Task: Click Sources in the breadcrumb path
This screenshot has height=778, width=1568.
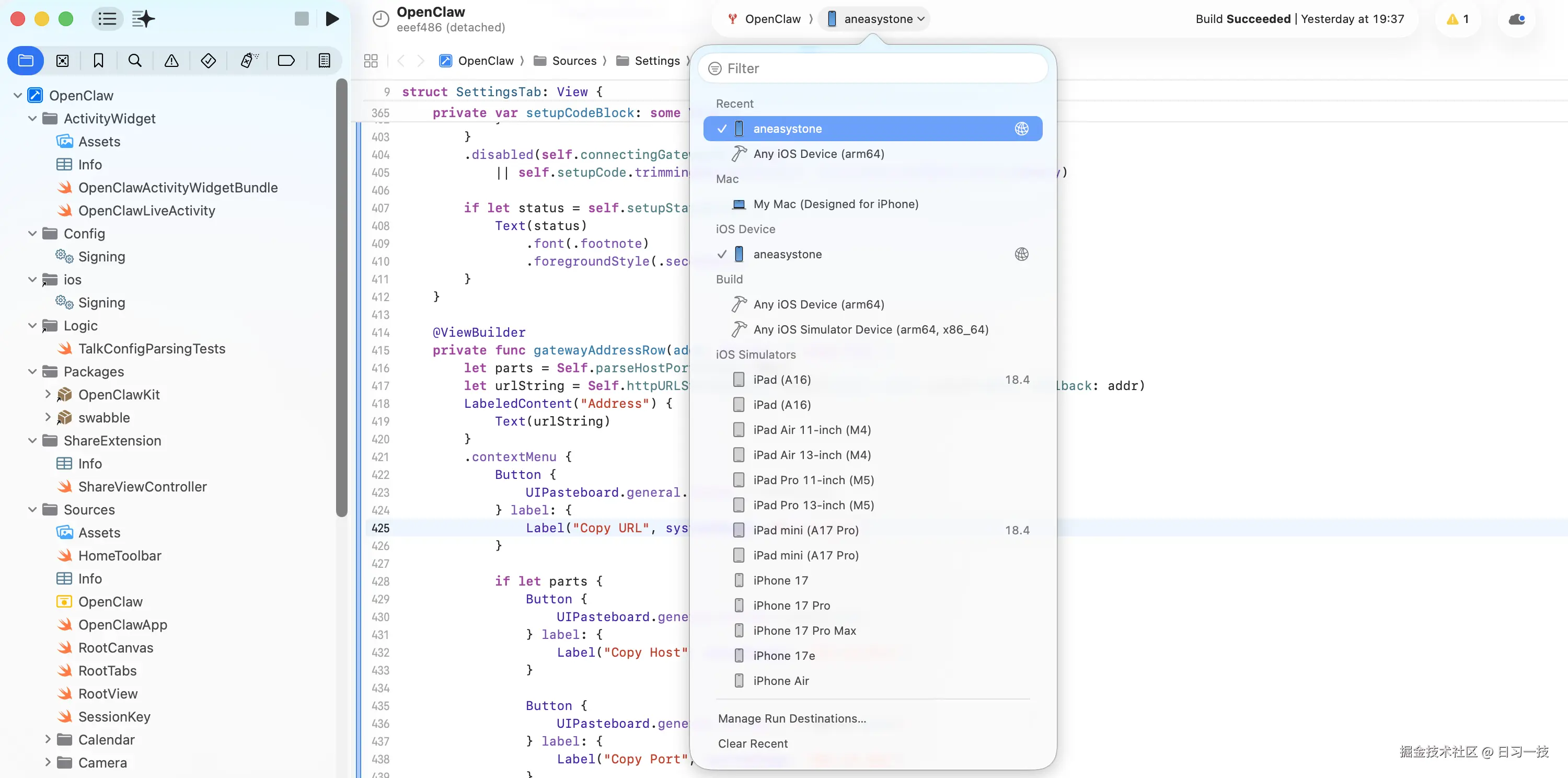Action: point(566,60)
